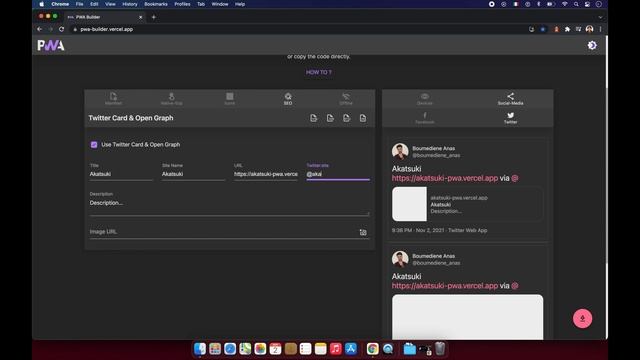This screenshot has height=360, width=640.
Task: Open Photos from the dock
Action: pos(260,349)
